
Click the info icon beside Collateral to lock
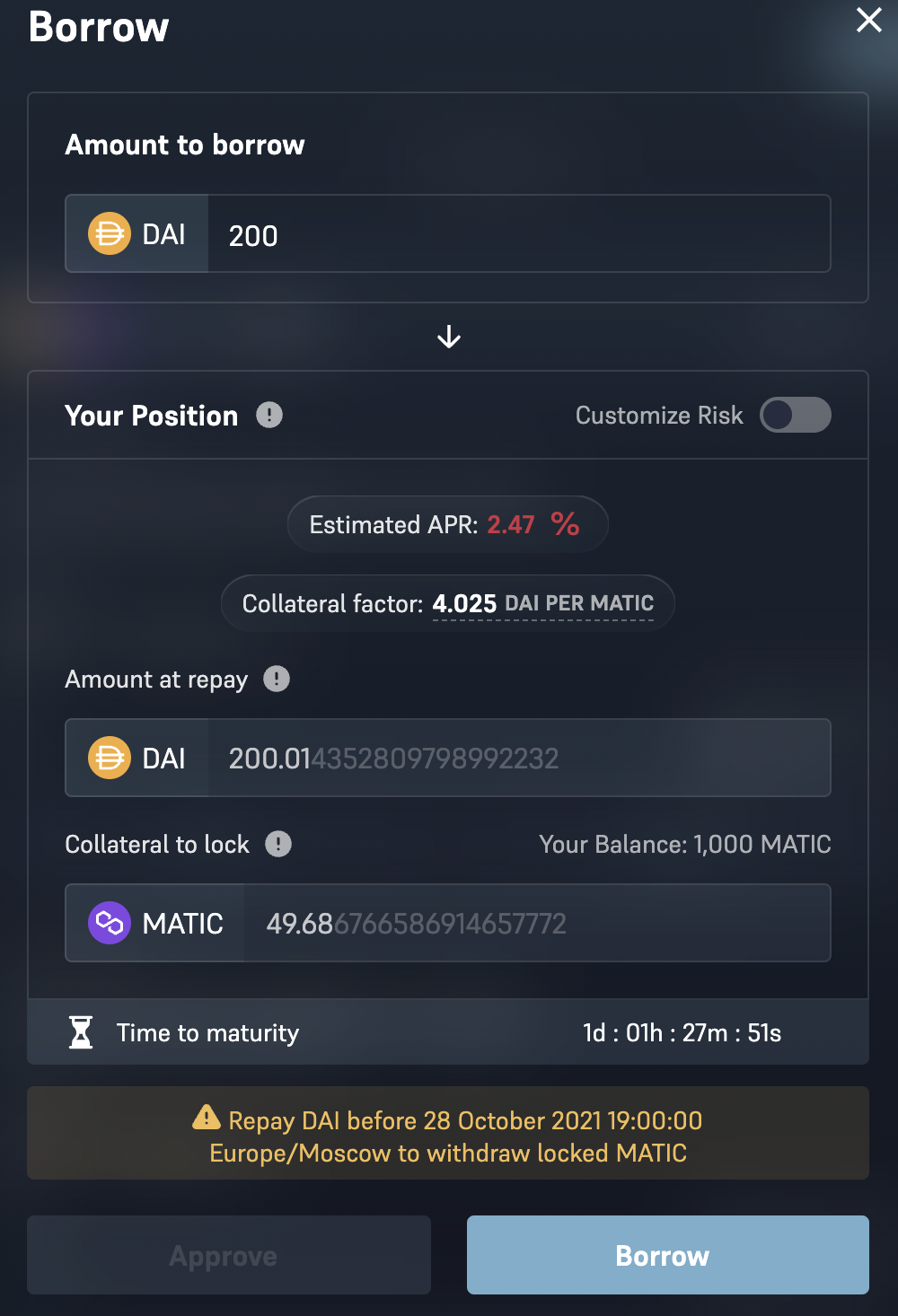click(x=278, y=844)
